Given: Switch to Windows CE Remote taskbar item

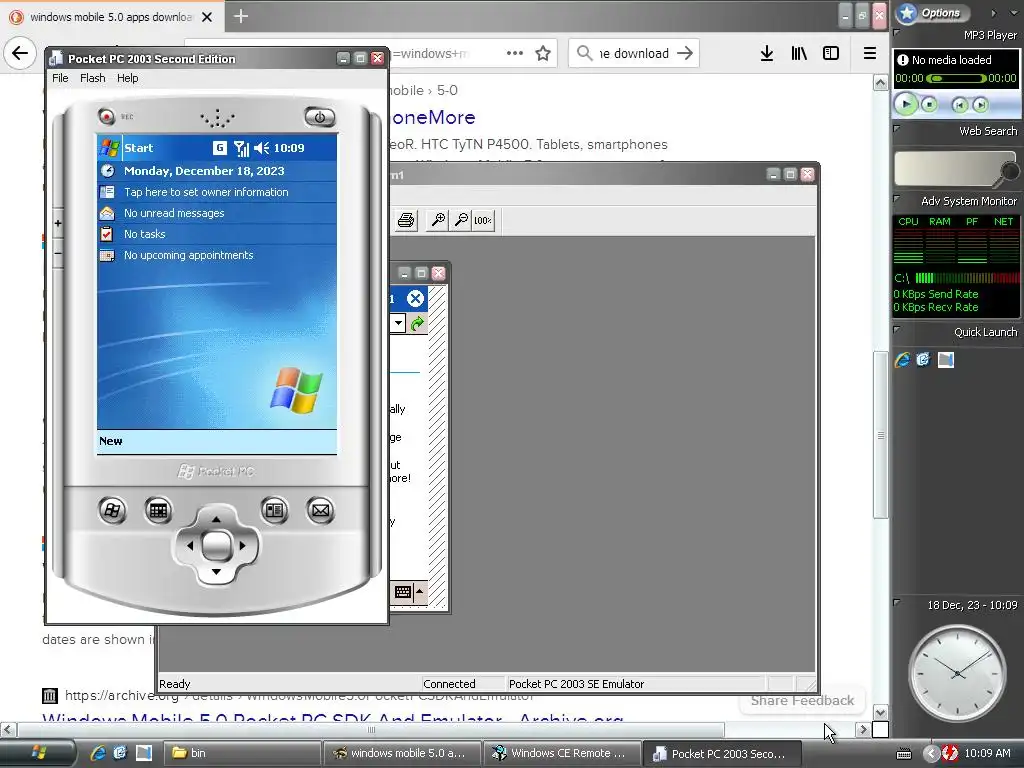Looking at the screenshot, I should click(561, 753).
